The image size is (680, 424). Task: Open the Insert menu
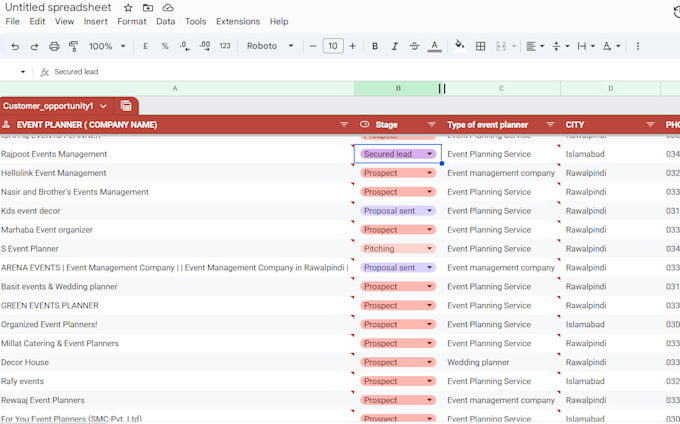(x=95, y=21)
